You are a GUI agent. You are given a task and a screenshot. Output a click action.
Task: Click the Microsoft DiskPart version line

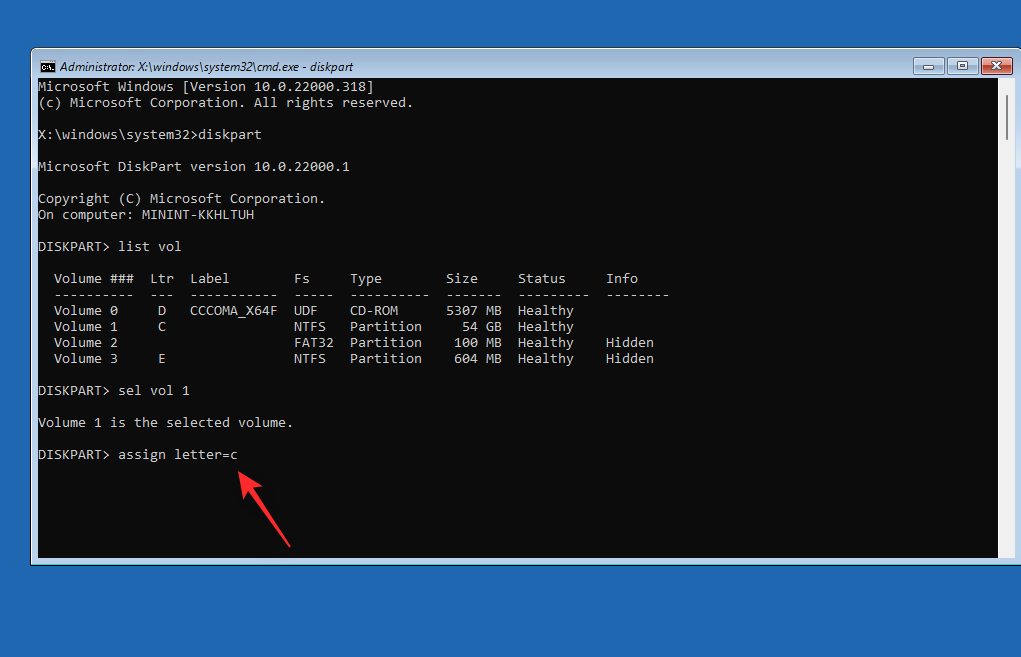click(x=192, y=166)
